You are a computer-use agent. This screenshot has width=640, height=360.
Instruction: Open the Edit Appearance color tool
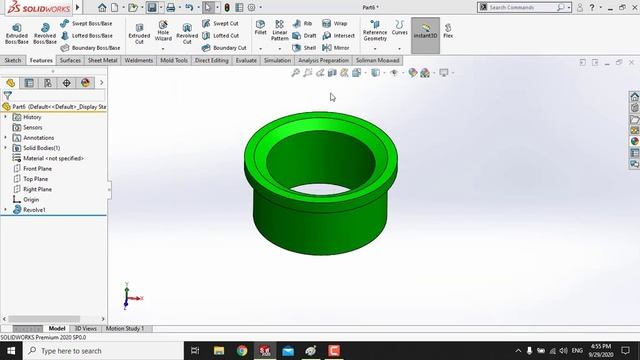pyautogui.click(x=413, y=73)
